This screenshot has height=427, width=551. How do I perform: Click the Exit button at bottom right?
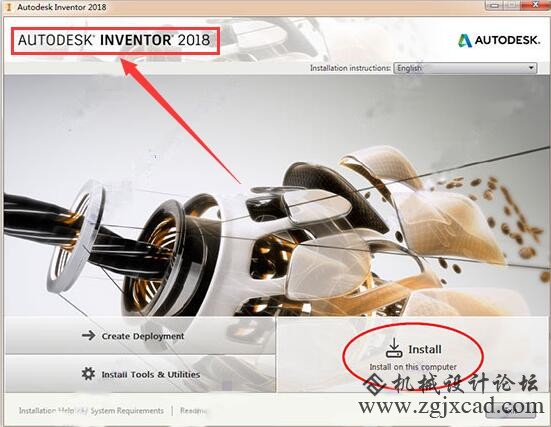tap(510, 411)
